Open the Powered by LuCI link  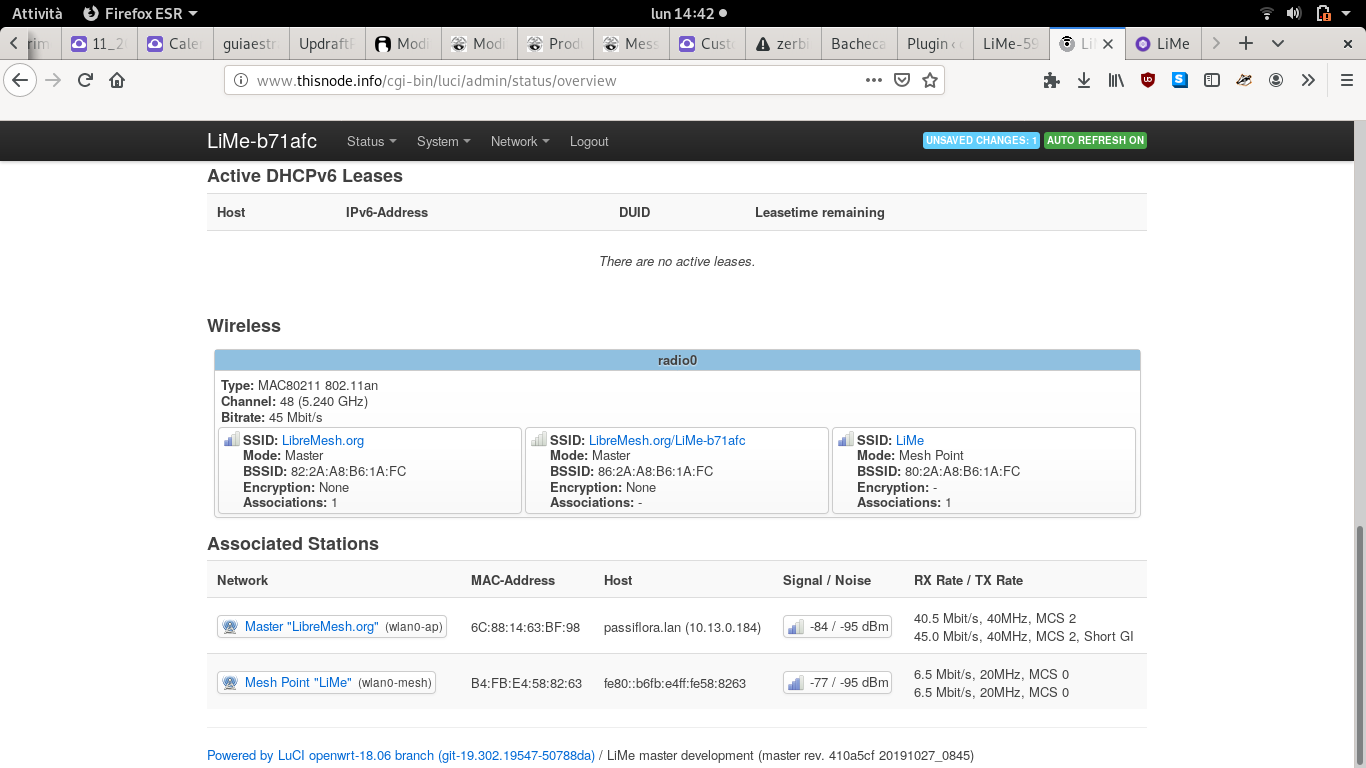click(401, 756)
